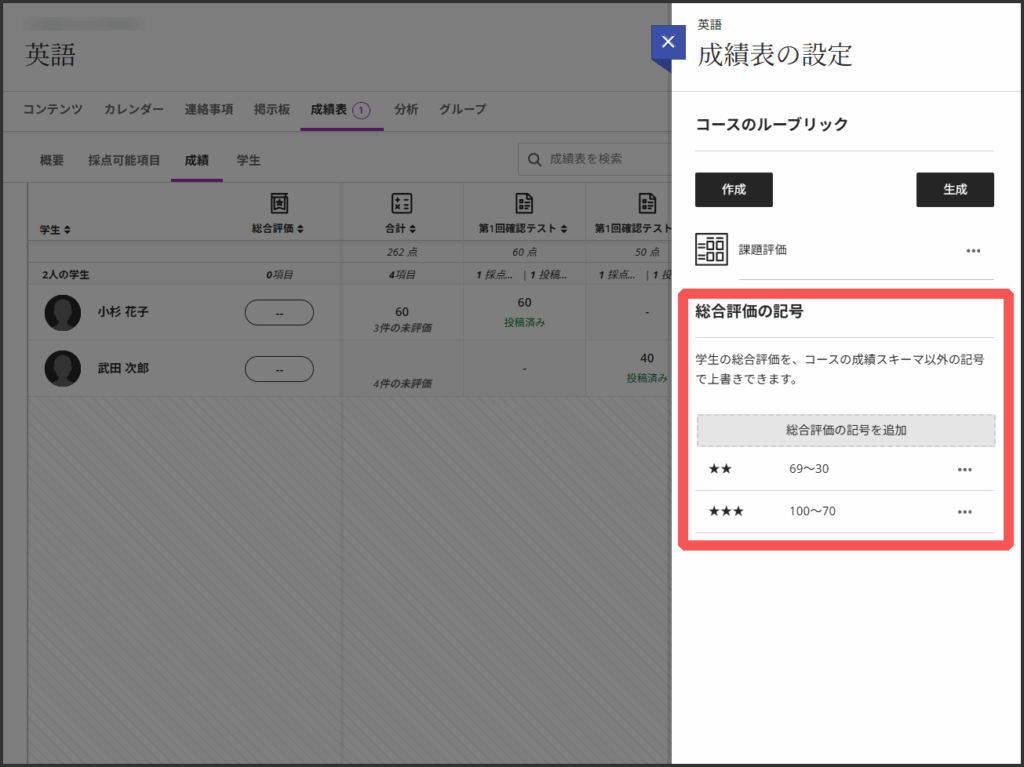Screen dimensions: 1024x767
Task: Open the 分析 tab
Action: 406,109
